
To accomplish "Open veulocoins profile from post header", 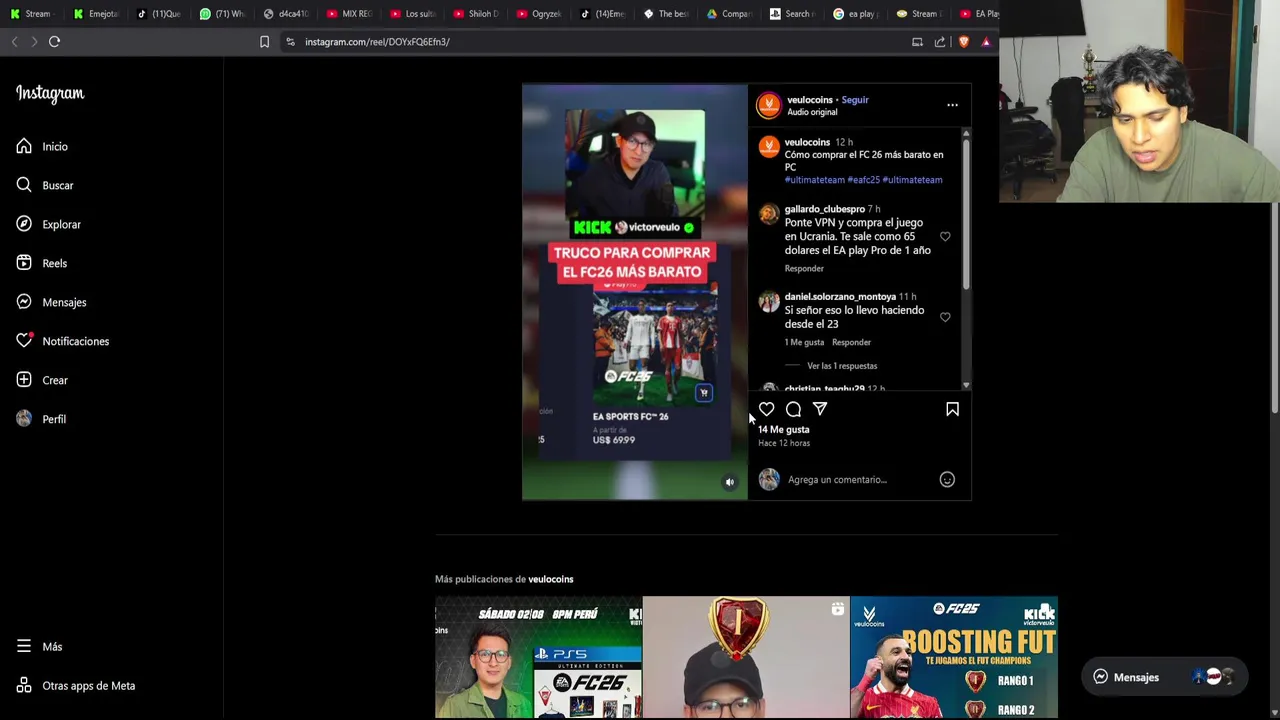I will (810, 100).
